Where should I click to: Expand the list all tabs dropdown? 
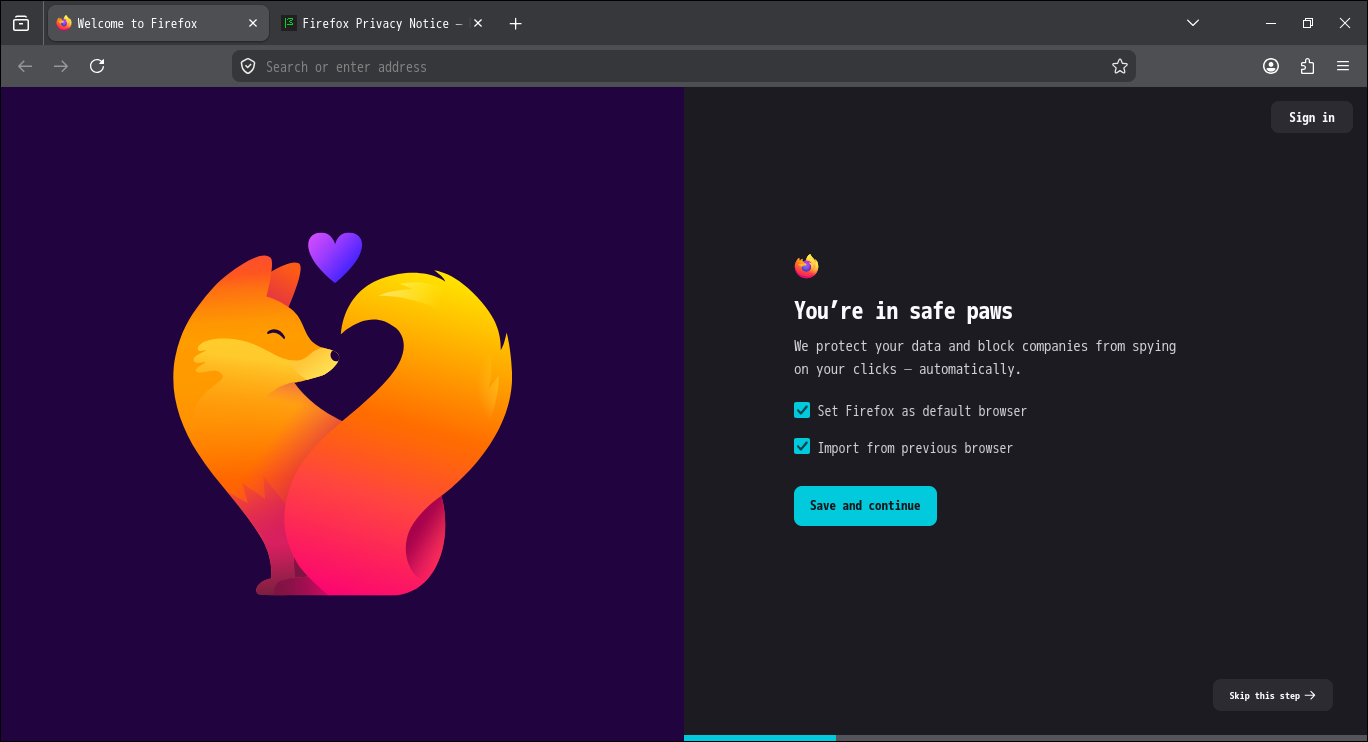pos(1193,23)
